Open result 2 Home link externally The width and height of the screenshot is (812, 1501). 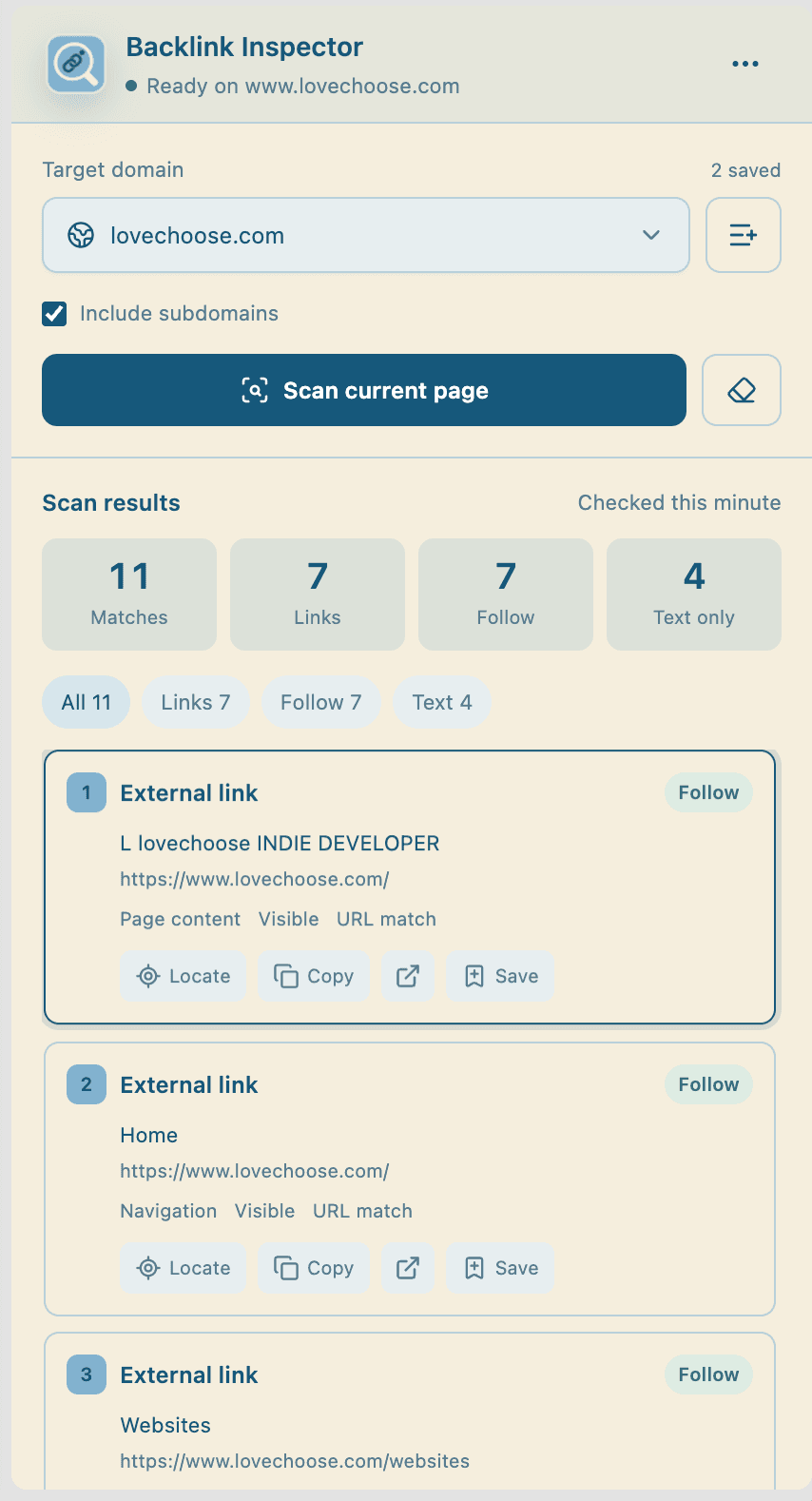(408, 1268)
